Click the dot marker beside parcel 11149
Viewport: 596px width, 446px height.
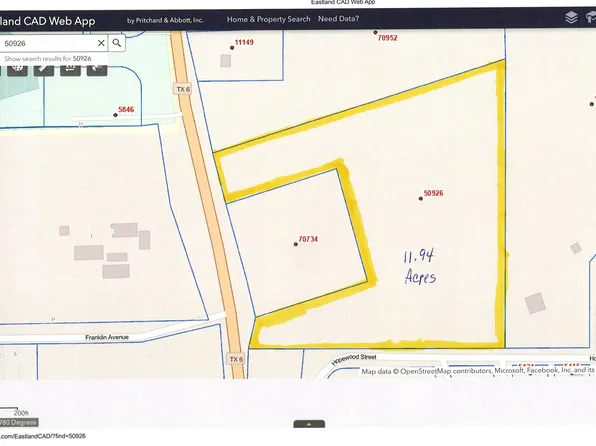pos(232,48)
